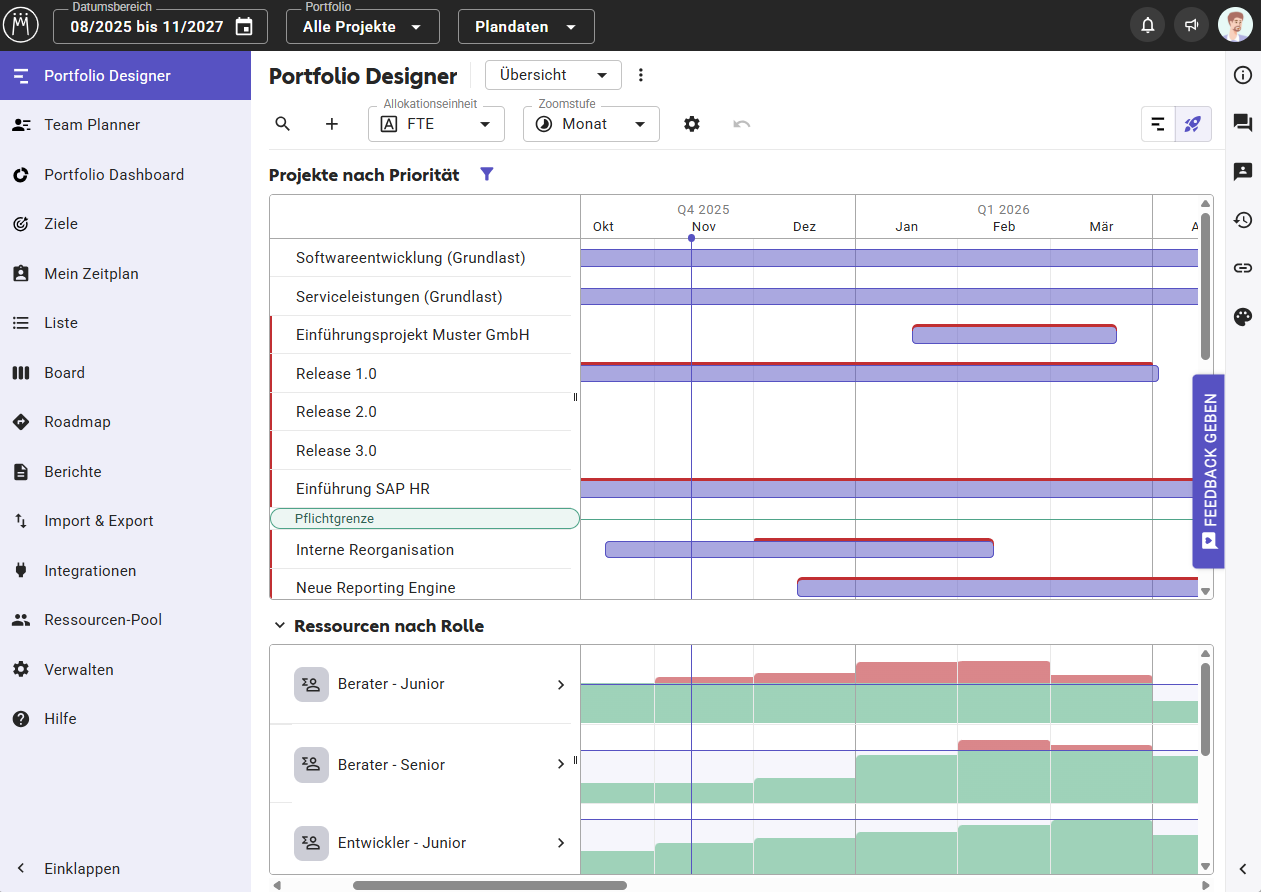The height and width of the screenshot is (892, 1261).
Task: Open settings gear in the designer toolbar
Action: coord(692,124)
